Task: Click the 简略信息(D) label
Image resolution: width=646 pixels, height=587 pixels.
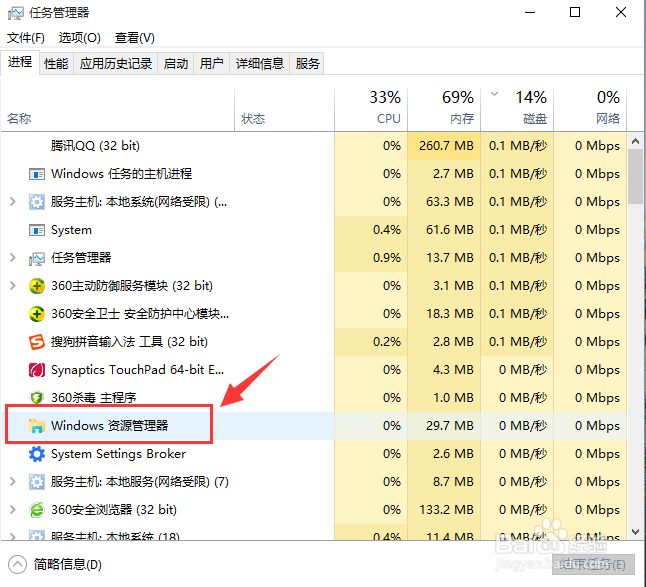Action: click(68, 564)
